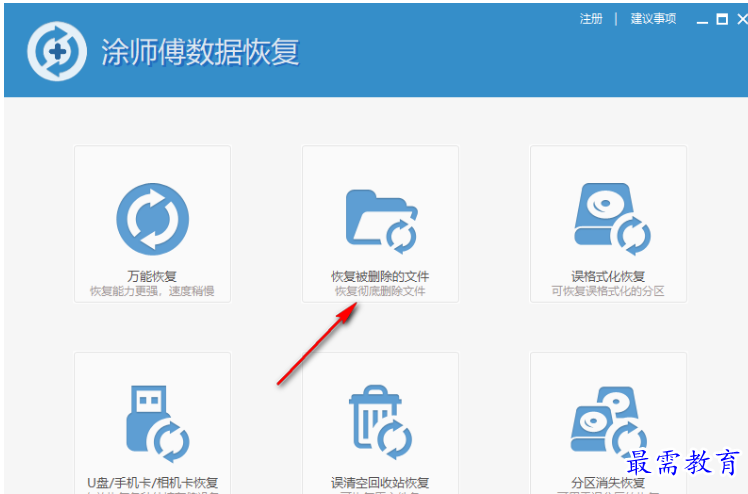Click the 涂师傅数据恢复 app logo icon
This screenshot has height=494, width=748.
point(57,51)
